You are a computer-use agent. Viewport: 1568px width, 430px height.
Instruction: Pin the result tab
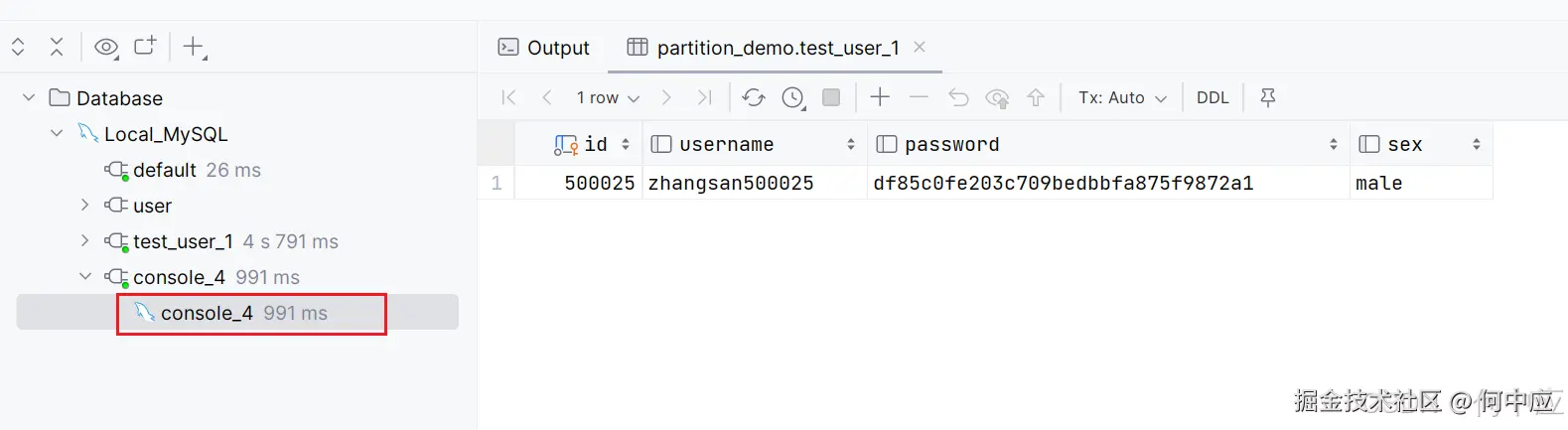coord(1268,97)
